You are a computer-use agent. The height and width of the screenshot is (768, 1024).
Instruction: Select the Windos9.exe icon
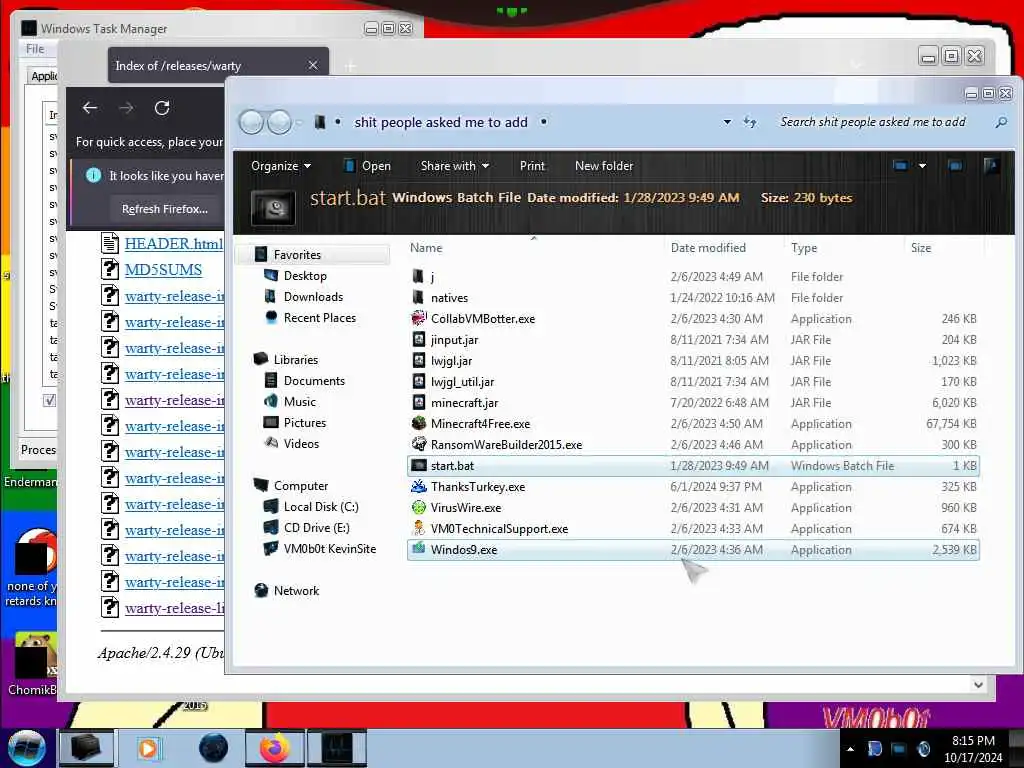419,549
